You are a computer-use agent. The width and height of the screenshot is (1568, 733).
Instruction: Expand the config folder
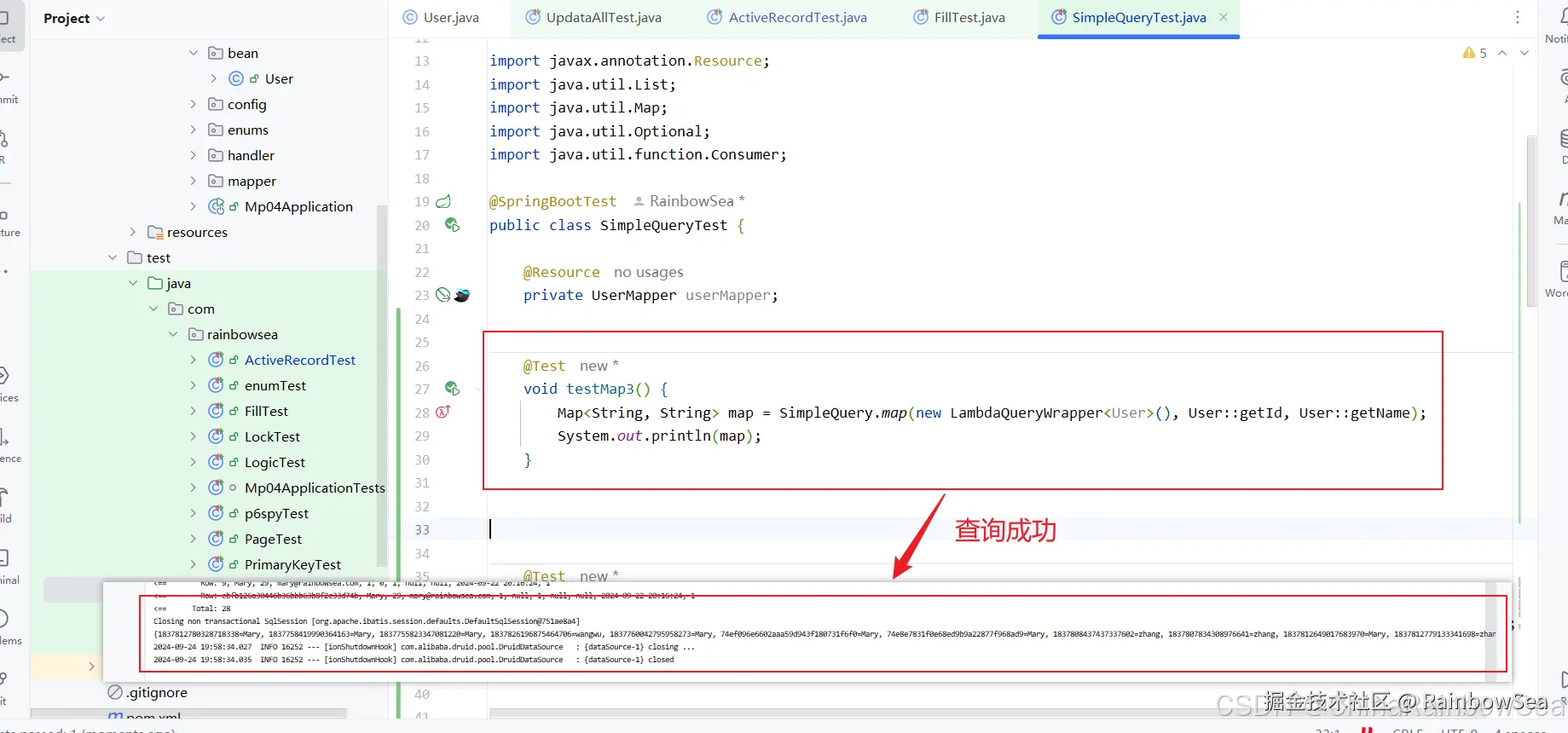pyautogui.click(x=194, y=104)
